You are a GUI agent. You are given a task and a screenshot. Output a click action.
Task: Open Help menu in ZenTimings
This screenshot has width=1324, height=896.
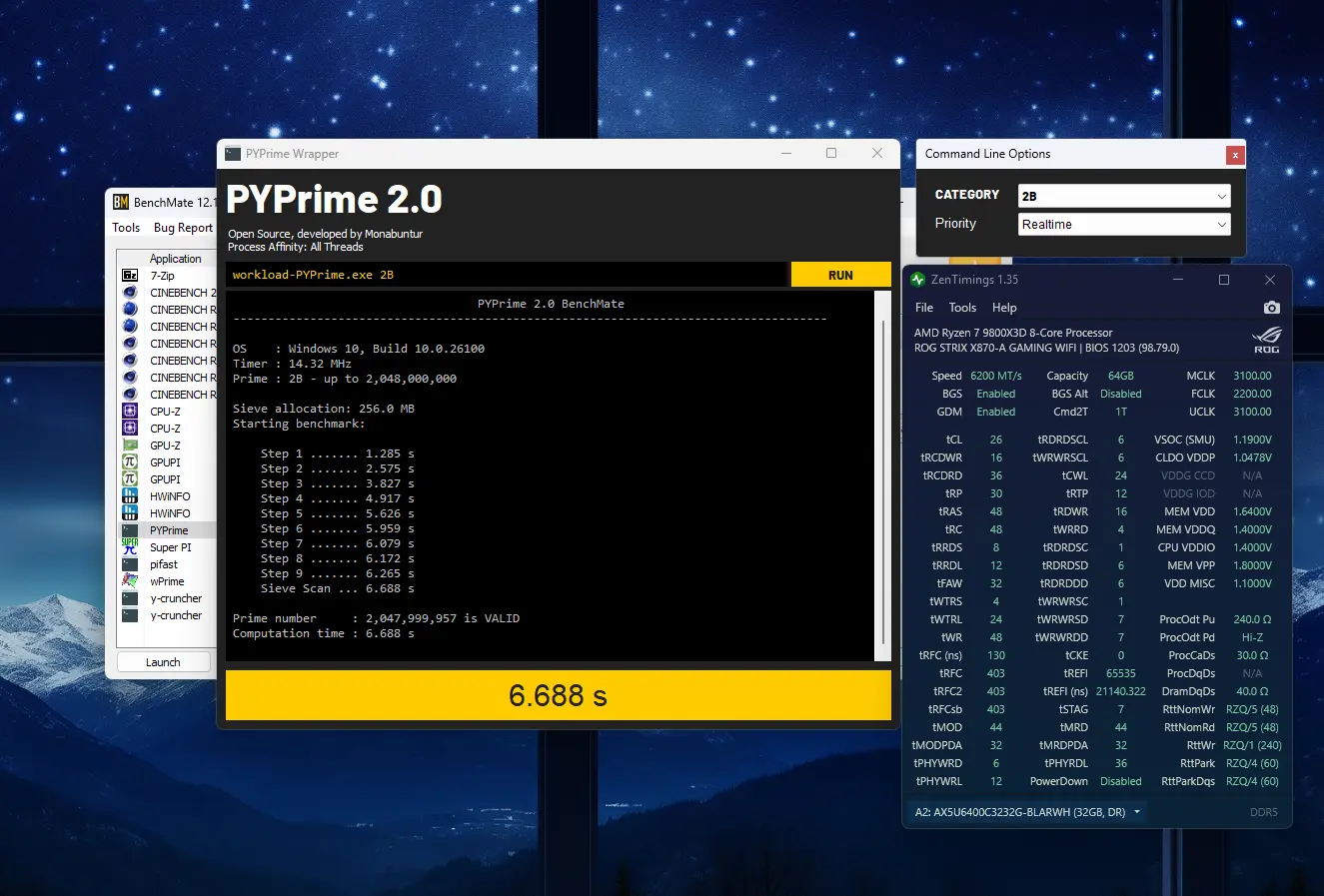point(1004,308)
